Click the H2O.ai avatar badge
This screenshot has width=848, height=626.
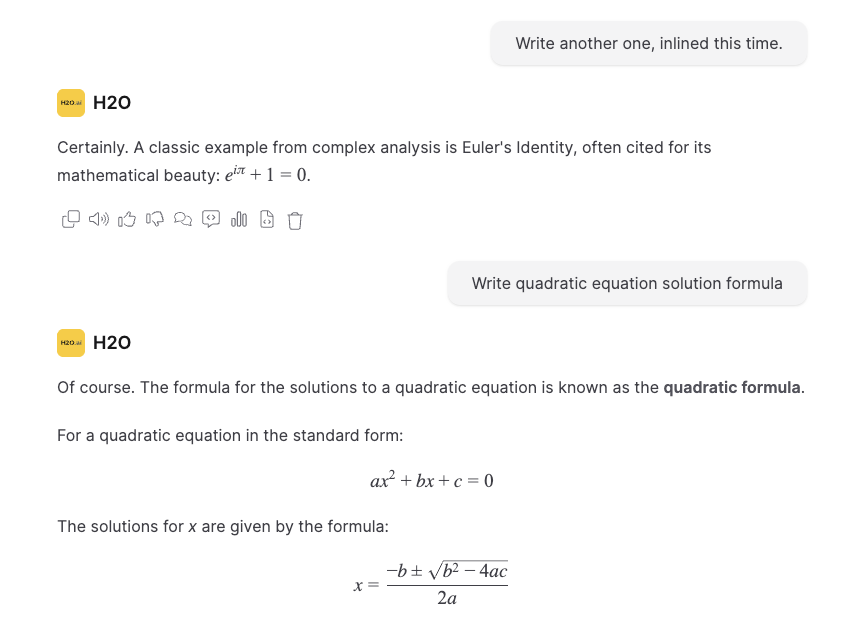tap(70, 102)
